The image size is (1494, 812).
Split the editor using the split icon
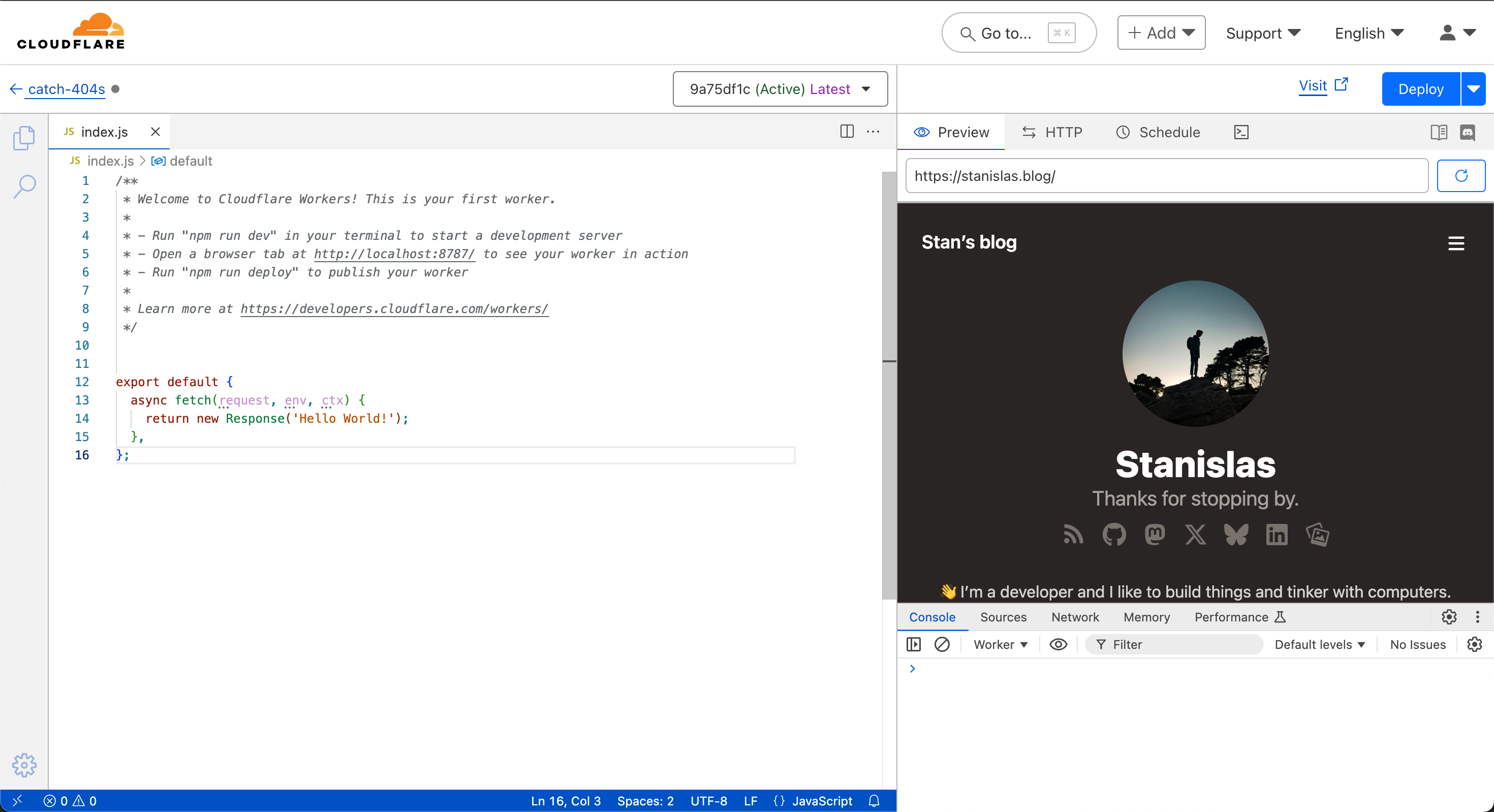click(847, 132)
